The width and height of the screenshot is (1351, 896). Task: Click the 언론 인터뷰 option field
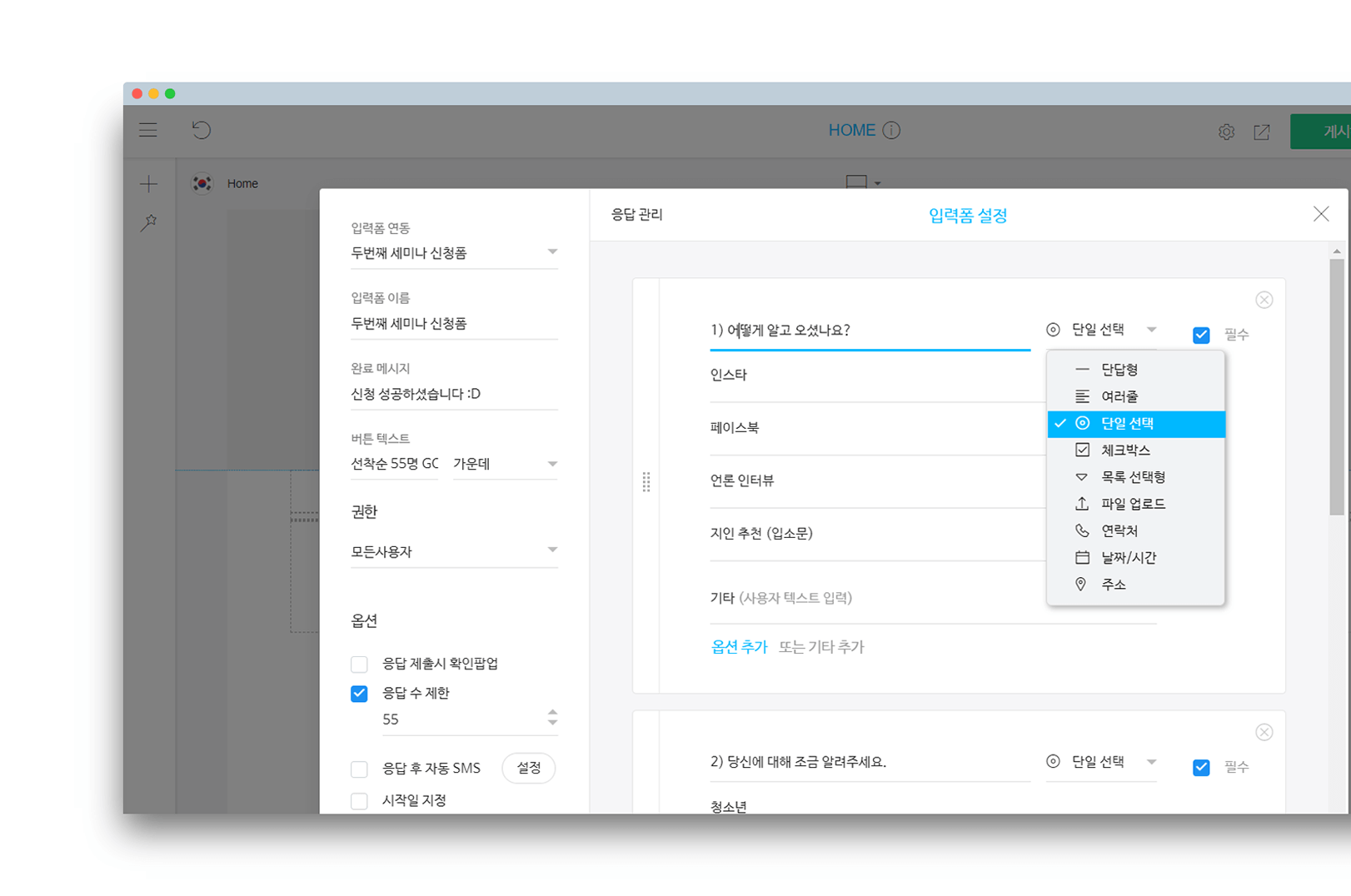pos(877,480)
